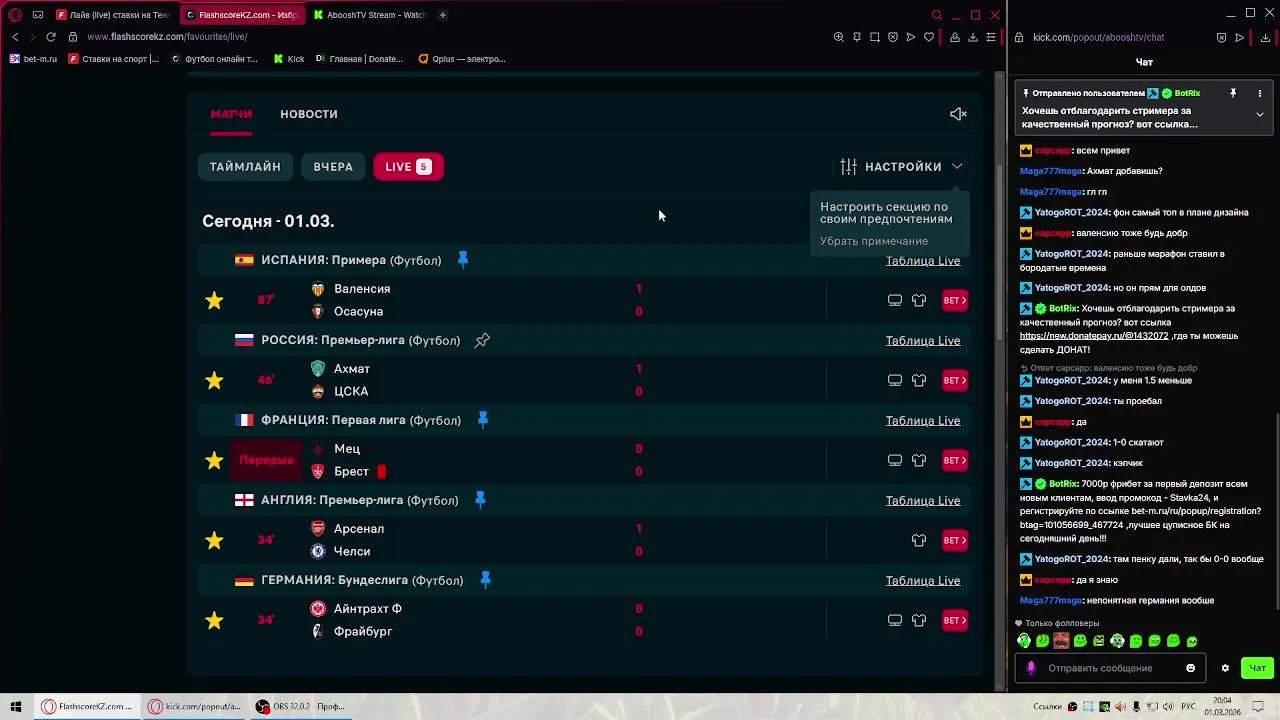The image size is (1280, 720).
Task: Open the Kick bookmark
Action: (x=289, y=59)
